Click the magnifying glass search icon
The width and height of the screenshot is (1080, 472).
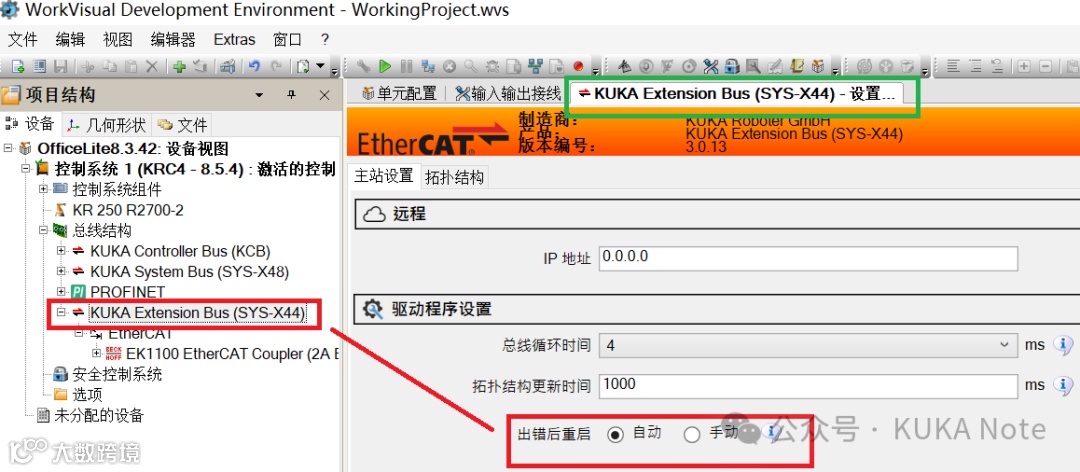(470, 67)
